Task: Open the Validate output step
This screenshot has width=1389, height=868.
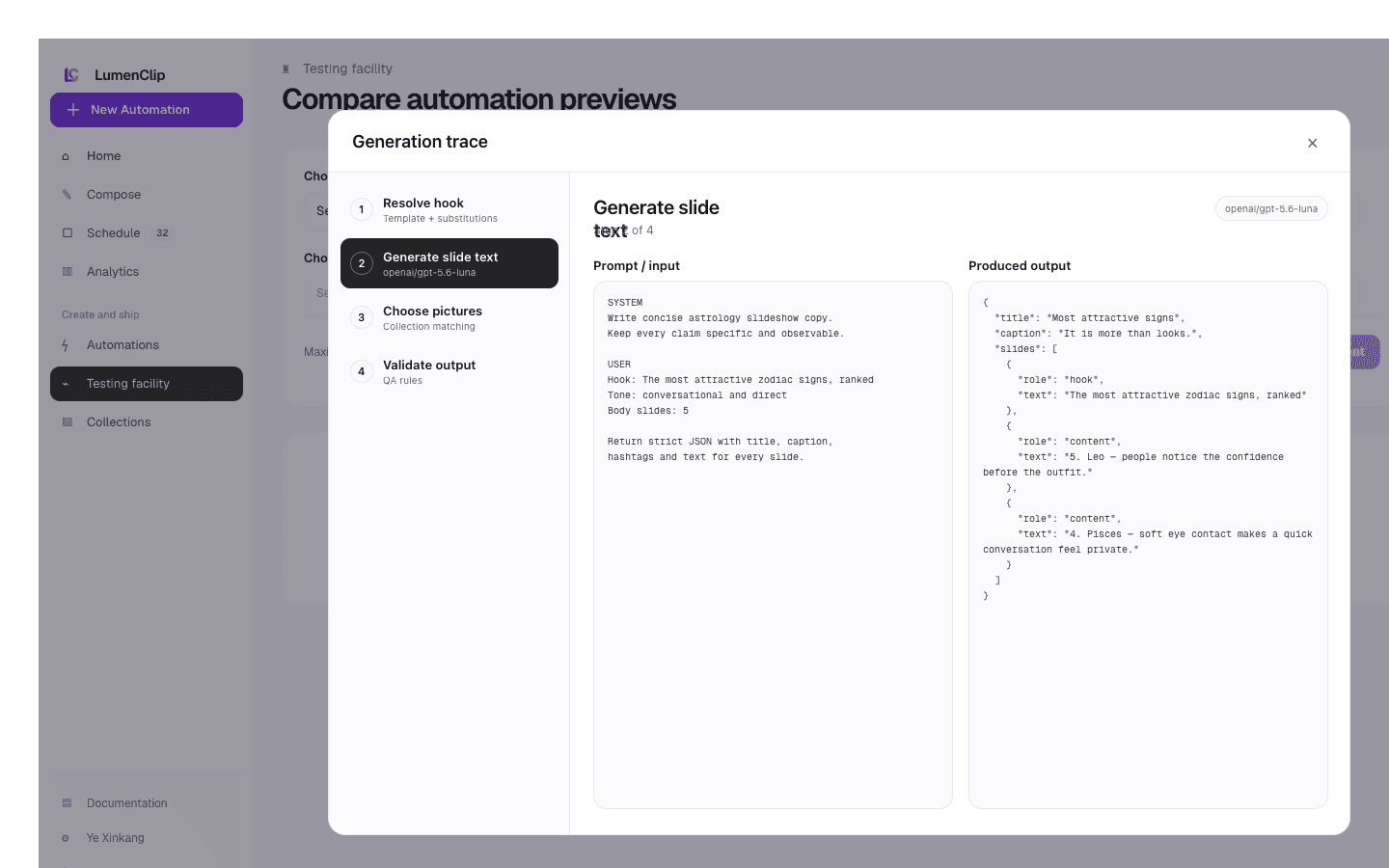Action: pyautogui.click(x=449, y=371)
